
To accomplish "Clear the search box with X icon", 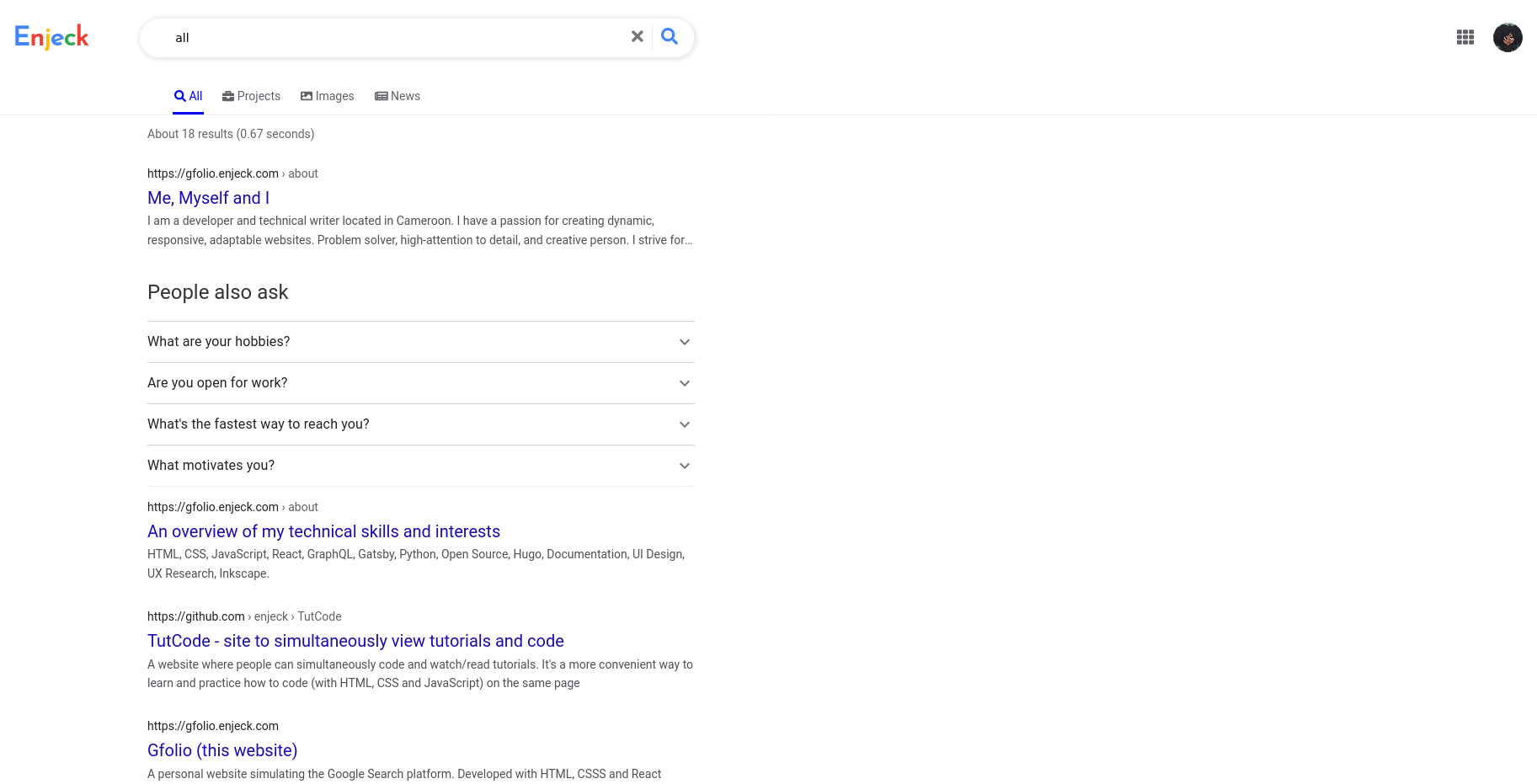I will pyautogui.click(x=637, y=37).
